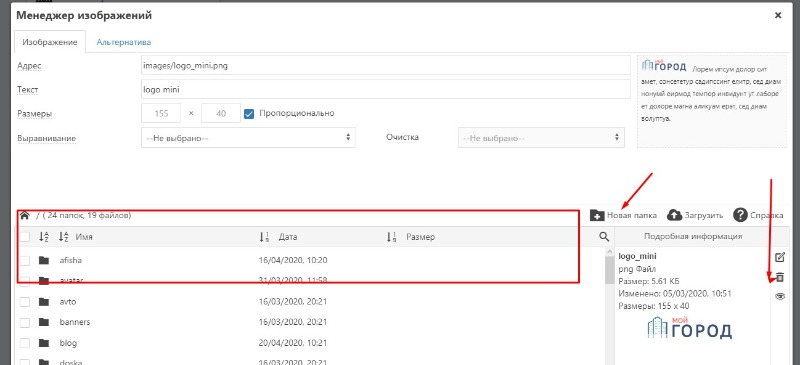Open the Выравнивание dropdown
The width and height of the screenshot is (800, 365).
pos(248,138)
